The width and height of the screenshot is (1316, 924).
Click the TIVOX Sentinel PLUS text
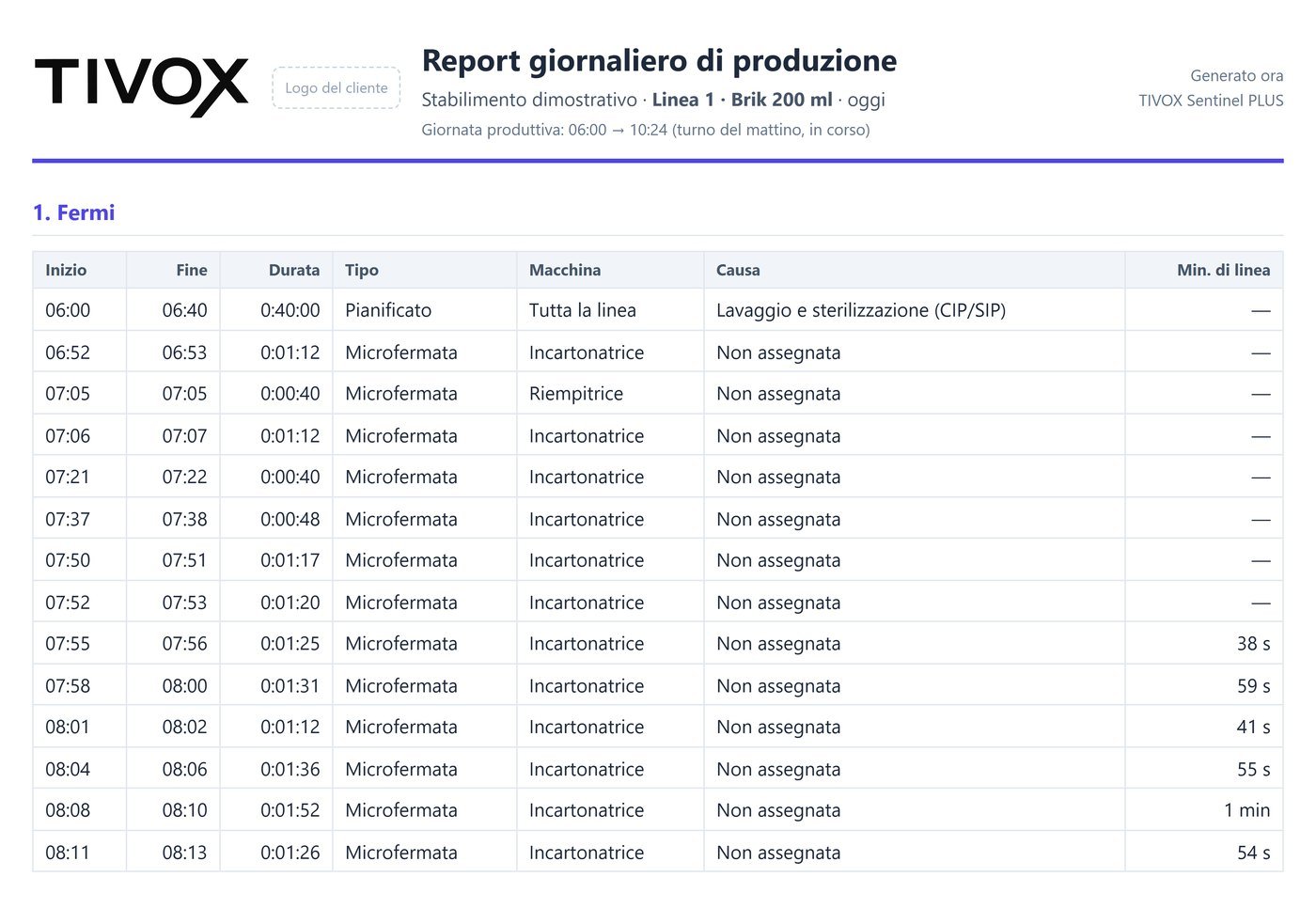coord(1211,101)
